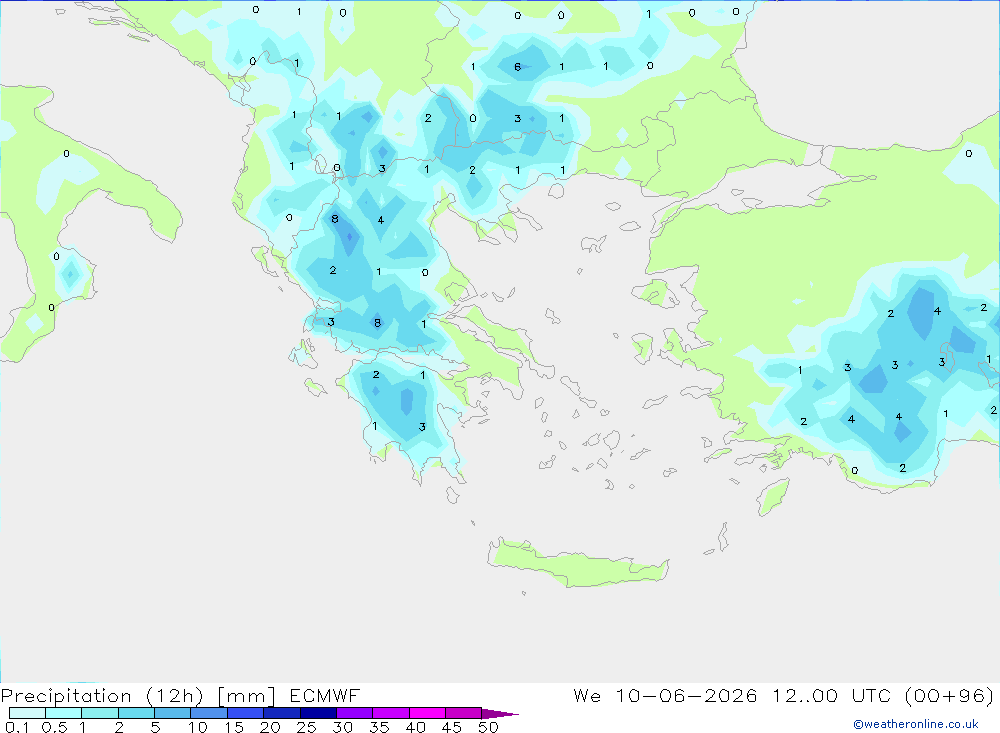Click the '(00+96)' forecast offset text
Image resolution: width=1000 pixels, height=733 pixels.
pos(949,695)
